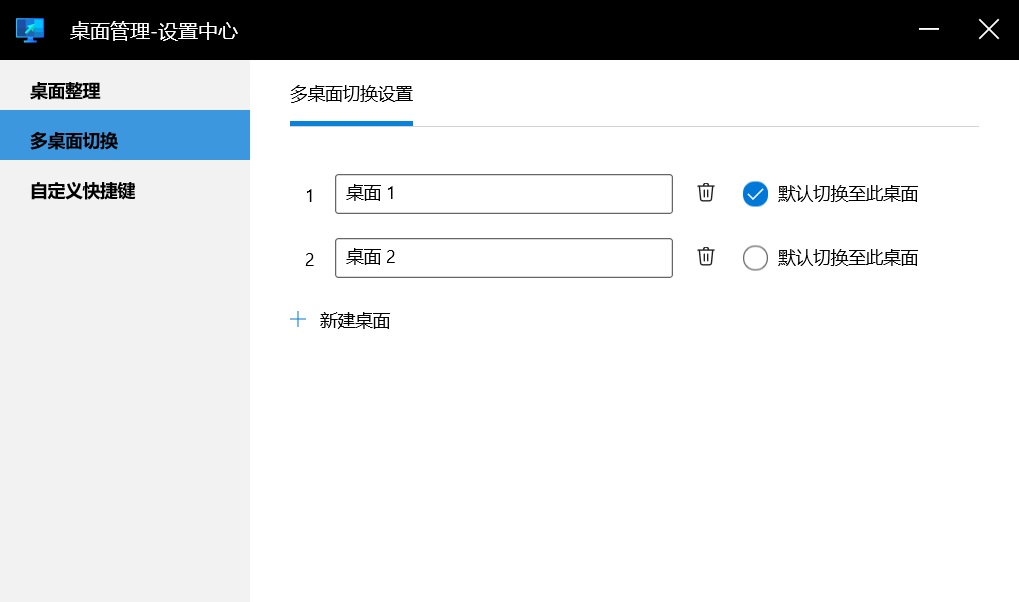1019x602 pixels.
Task: Click the plus icon beside 新建桌面
Action: (x=298, y=320)
